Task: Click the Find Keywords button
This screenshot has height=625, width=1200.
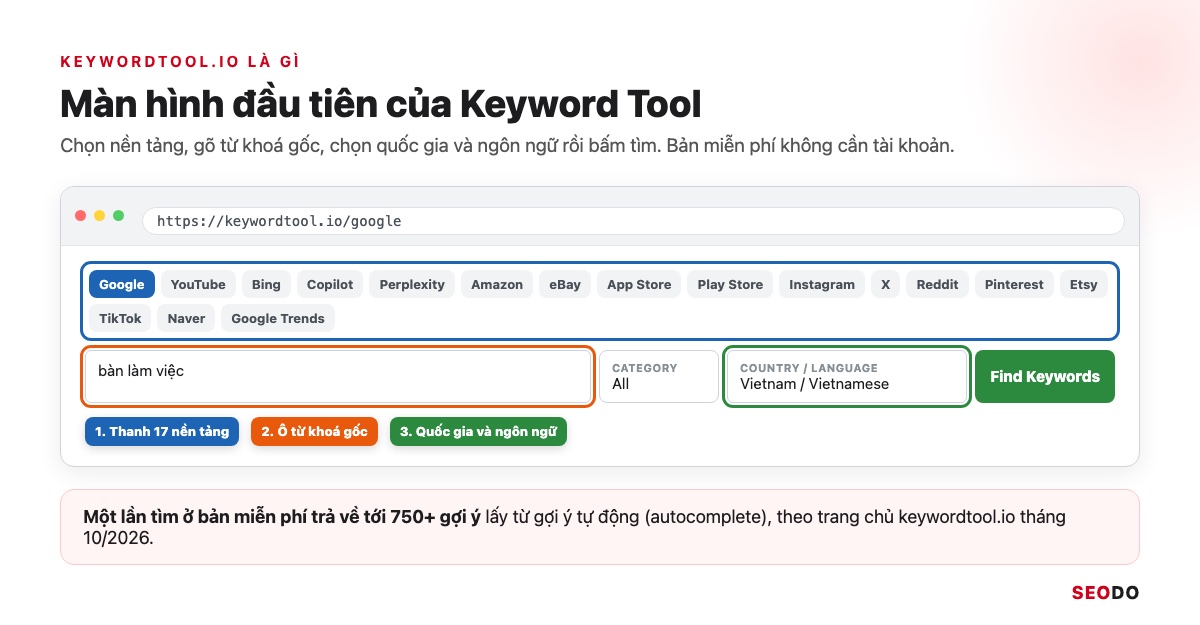Action: click(x=1045, y=376)
